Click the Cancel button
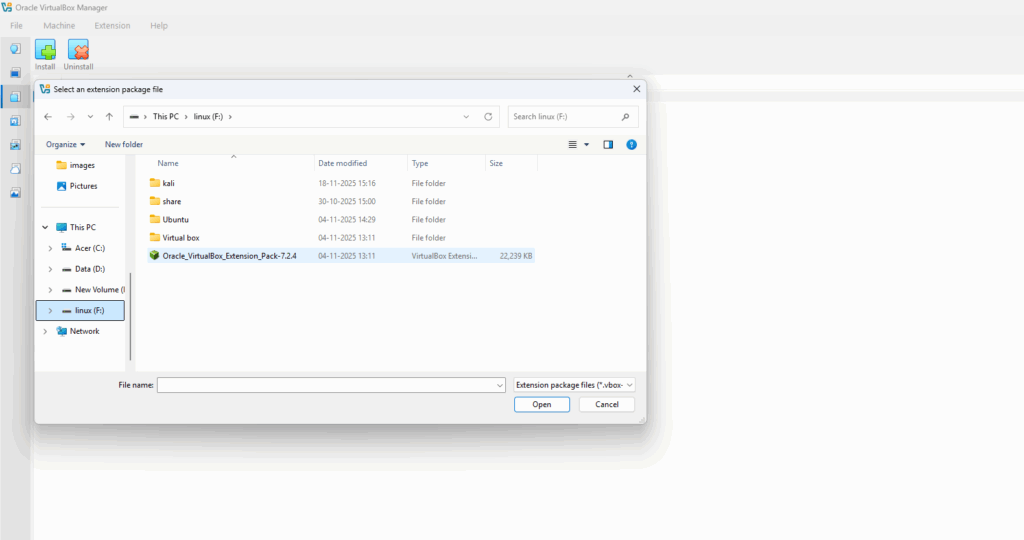Viewport: 1024px width, 540px height. coord(606,405)
